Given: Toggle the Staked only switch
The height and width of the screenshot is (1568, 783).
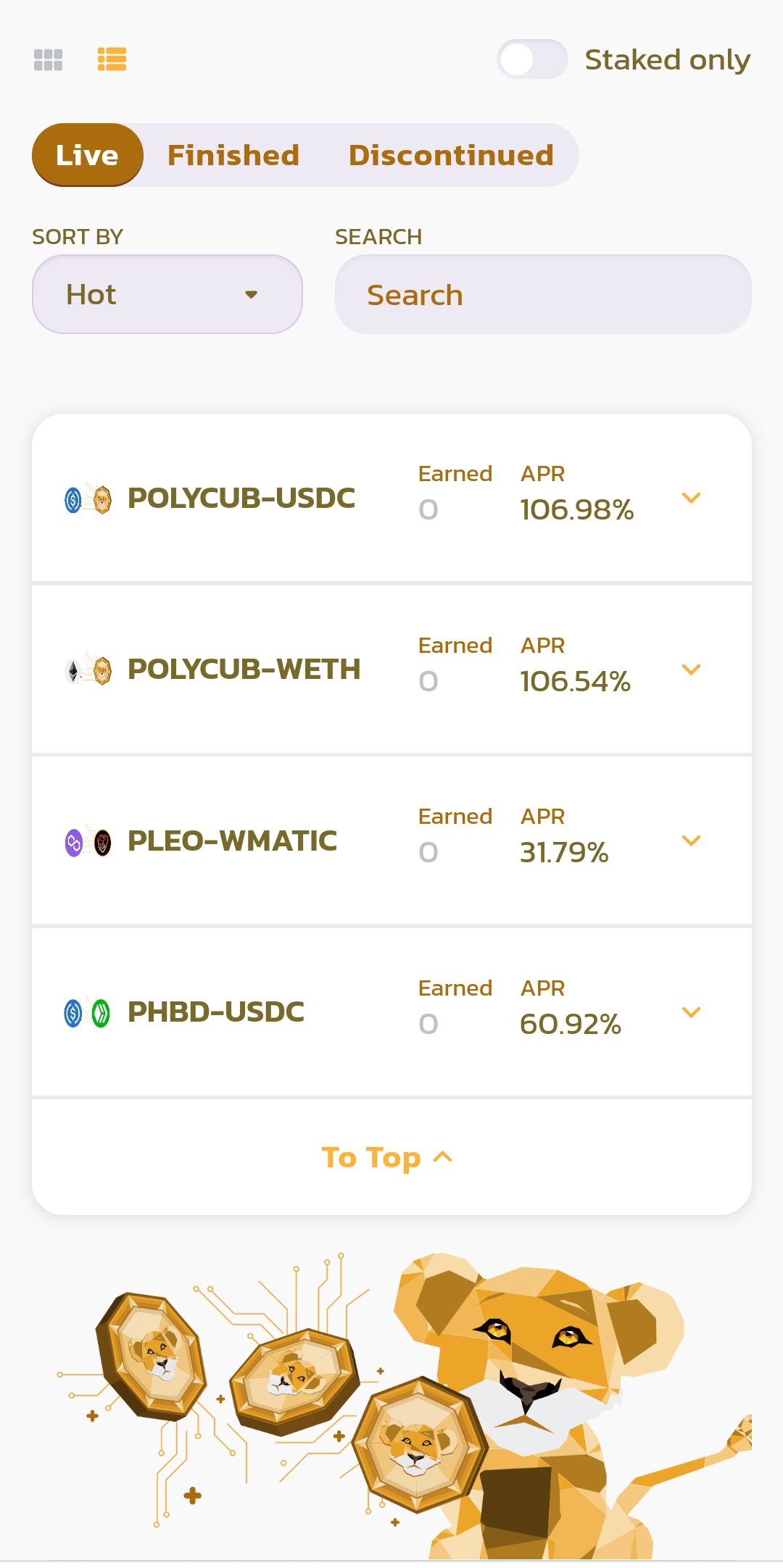Looking at the screenshot, I should point(531,59).
